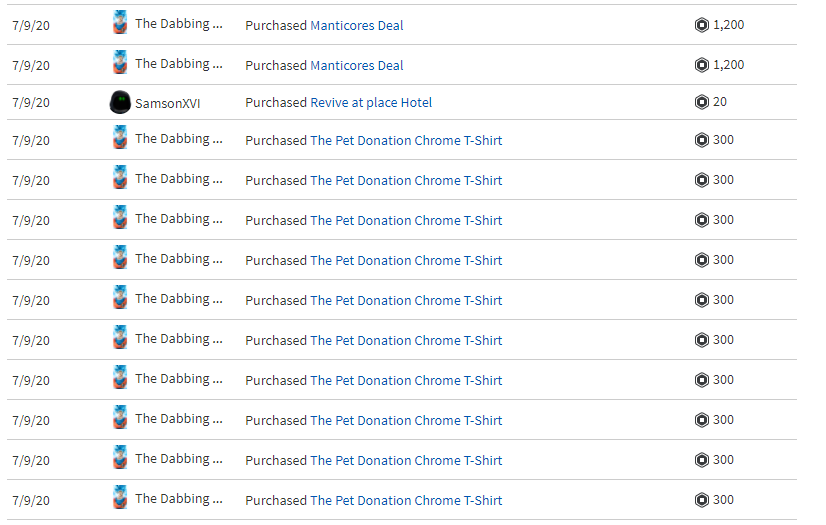Click Robux icon beside second 1,200
The image size is (826, 525).
(702, 65)
